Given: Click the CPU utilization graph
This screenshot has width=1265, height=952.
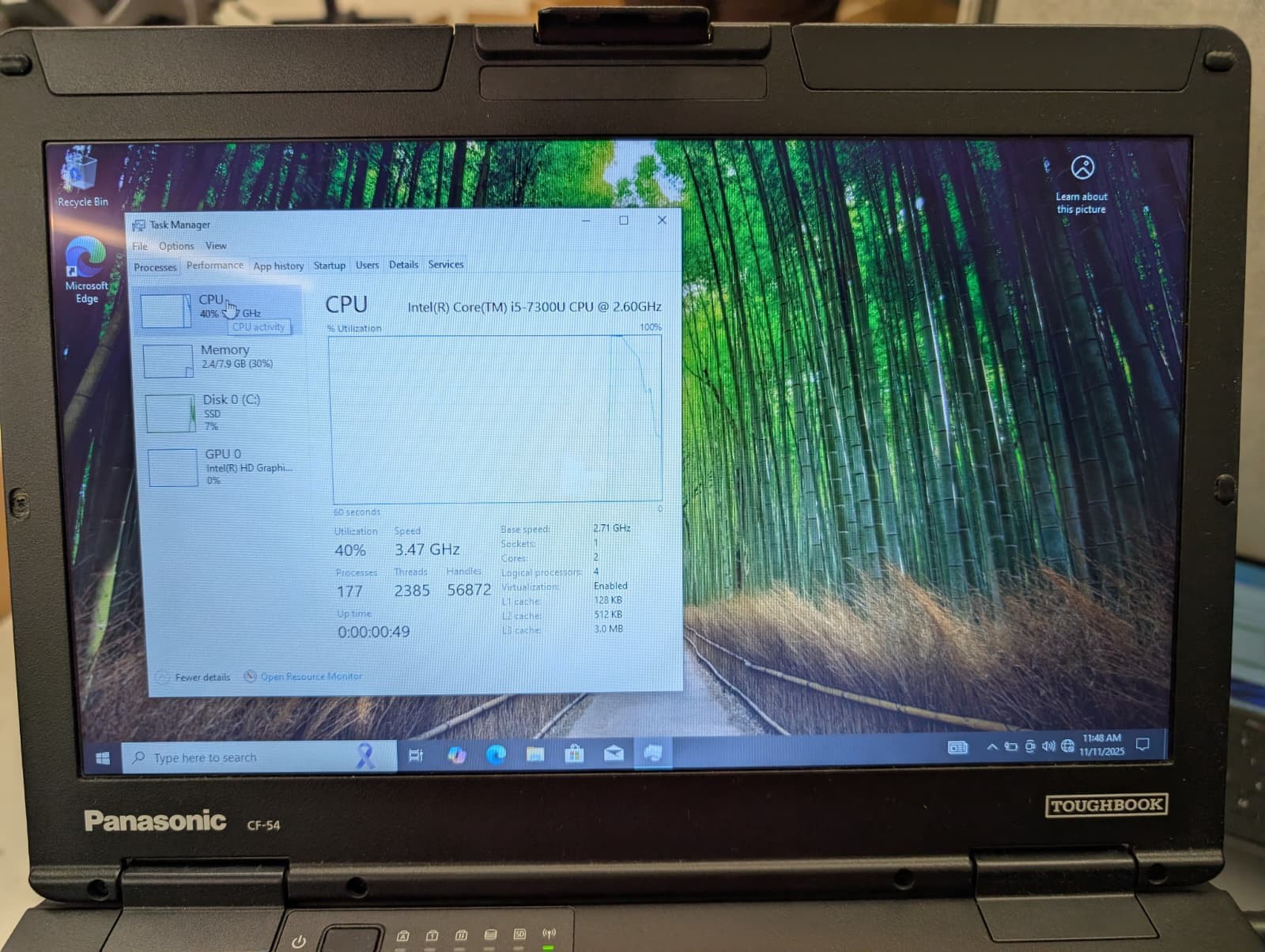Looking at the screenshot, I should pyautogui.click(x=497, y=419).
